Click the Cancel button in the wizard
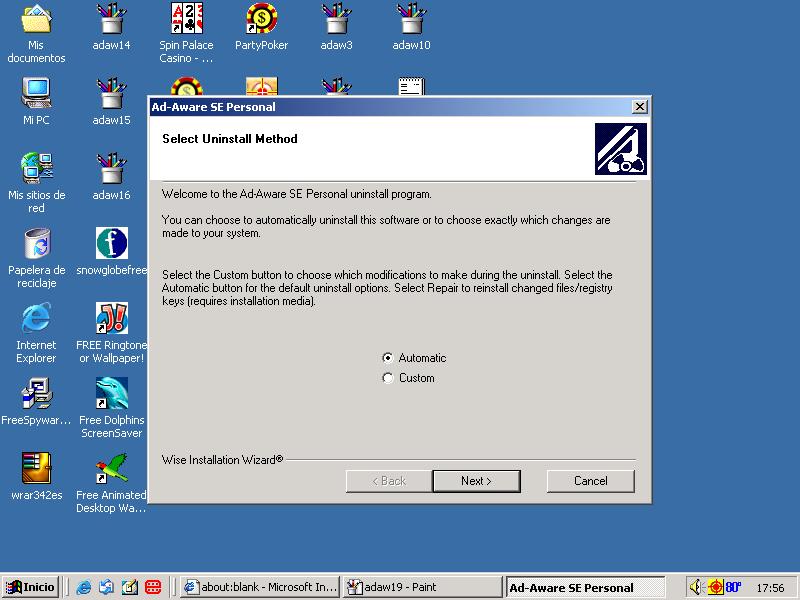The width and height of the screenshot is (800, 600). [591, 481]
